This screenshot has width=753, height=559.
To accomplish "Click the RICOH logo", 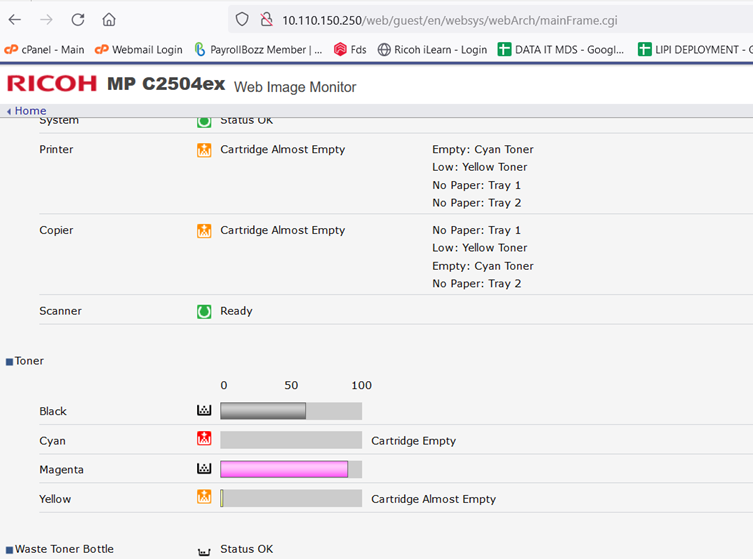I will point(52,84).
